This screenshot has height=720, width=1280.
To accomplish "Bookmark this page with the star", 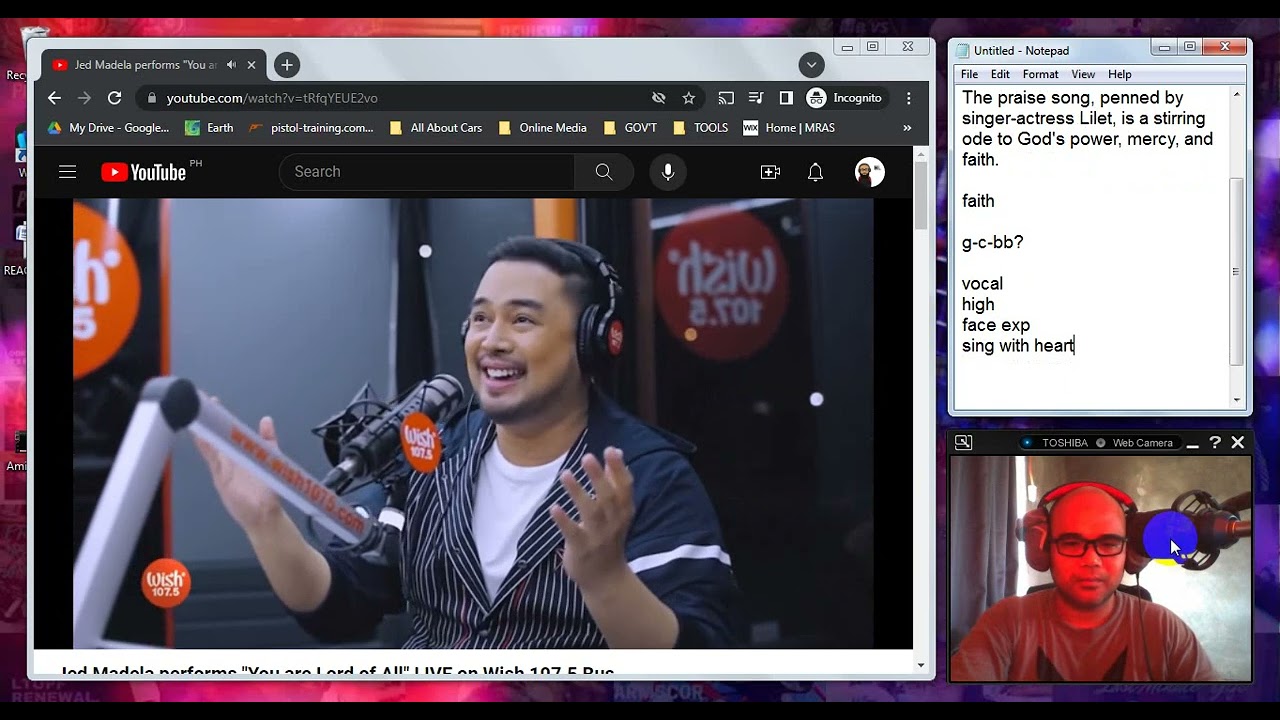I will (x=688, y=98).
